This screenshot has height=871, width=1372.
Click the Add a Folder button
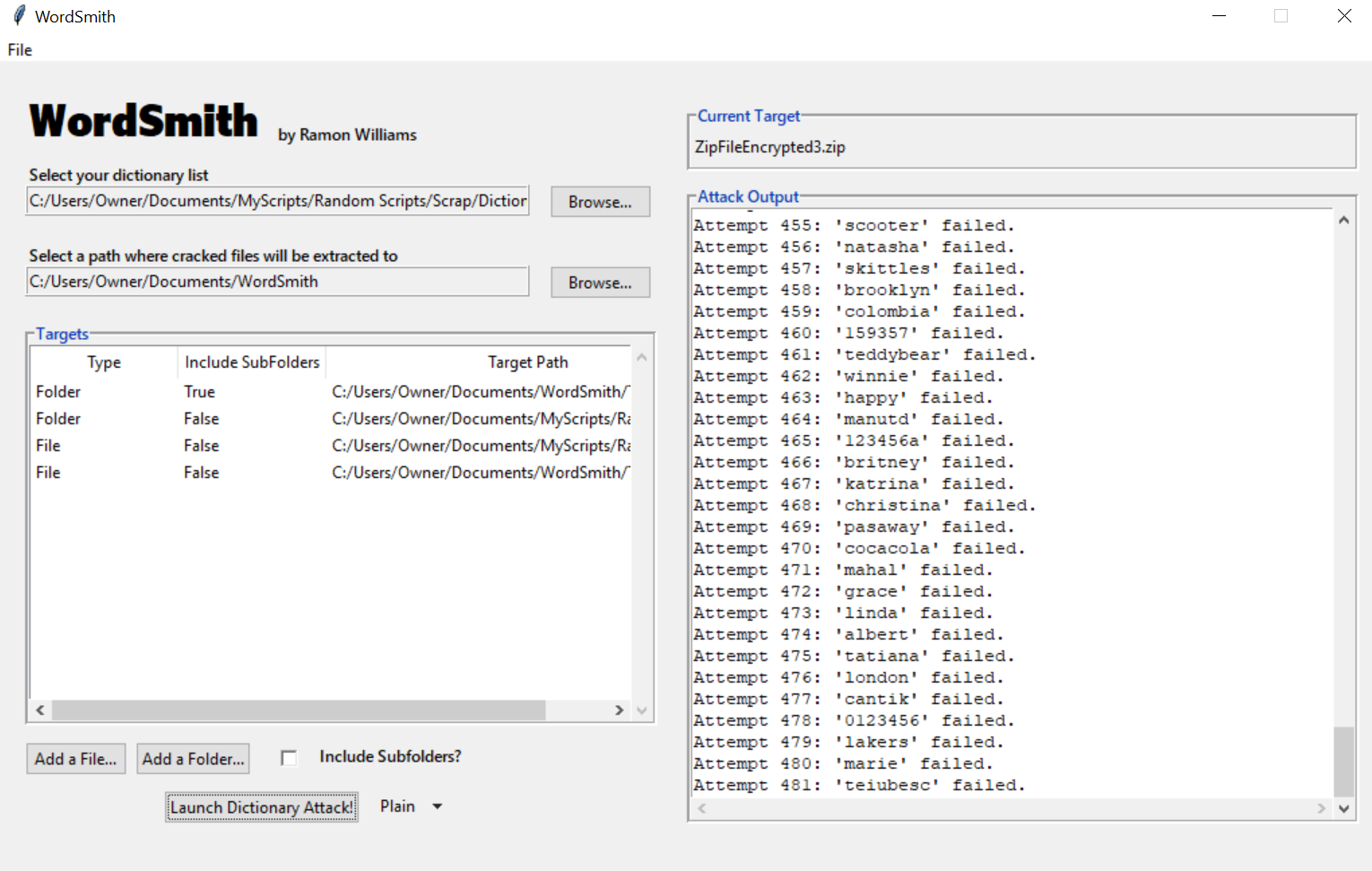tap(193, 759)
